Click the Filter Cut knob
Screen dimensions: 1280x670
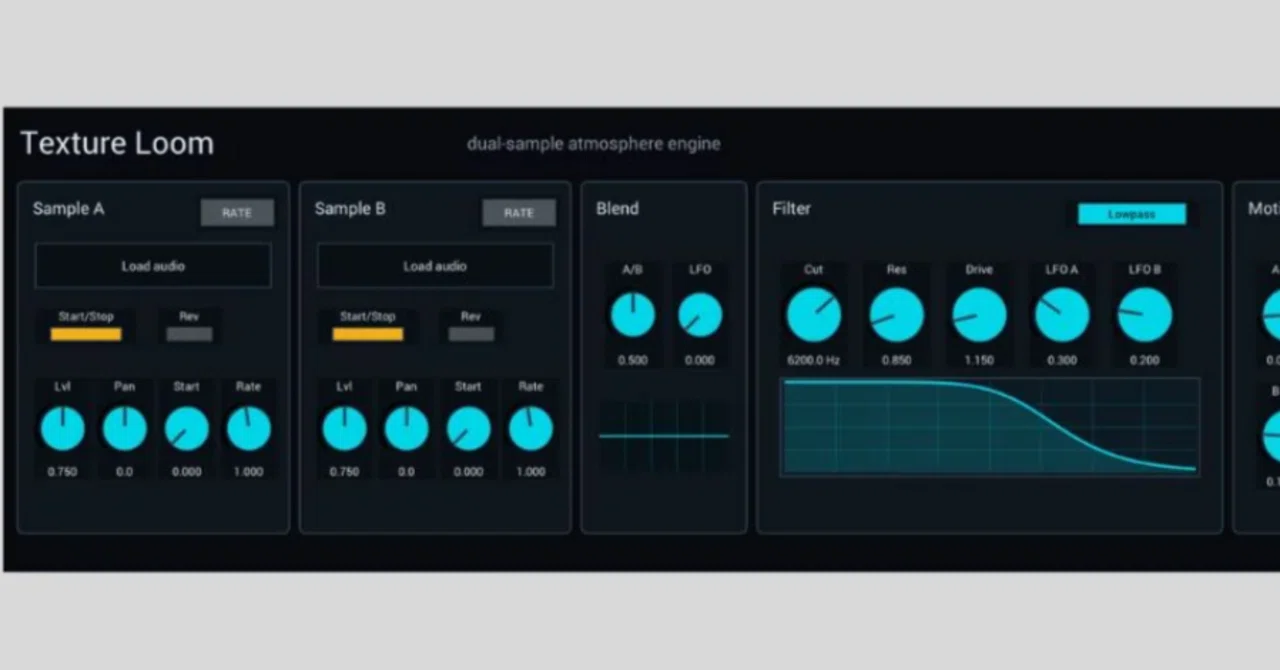tap(814, 315)
